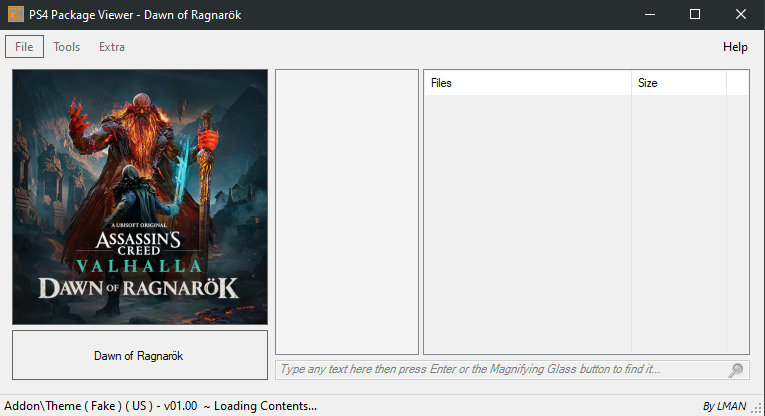Click the Addon\Theme ( Fake ) status text
The image size is (765, 416).
(161, 406)
